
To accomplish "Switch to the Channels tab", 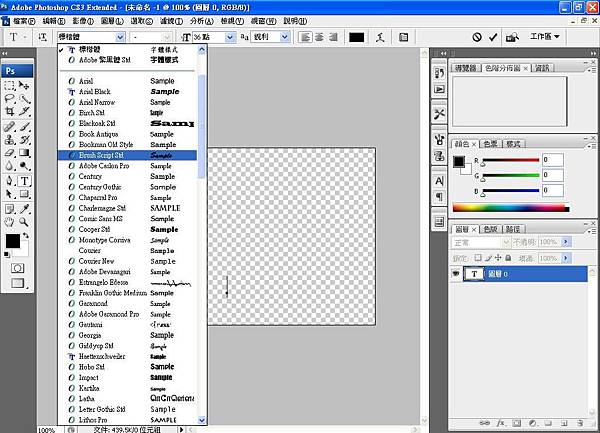I will coord(490,229).
